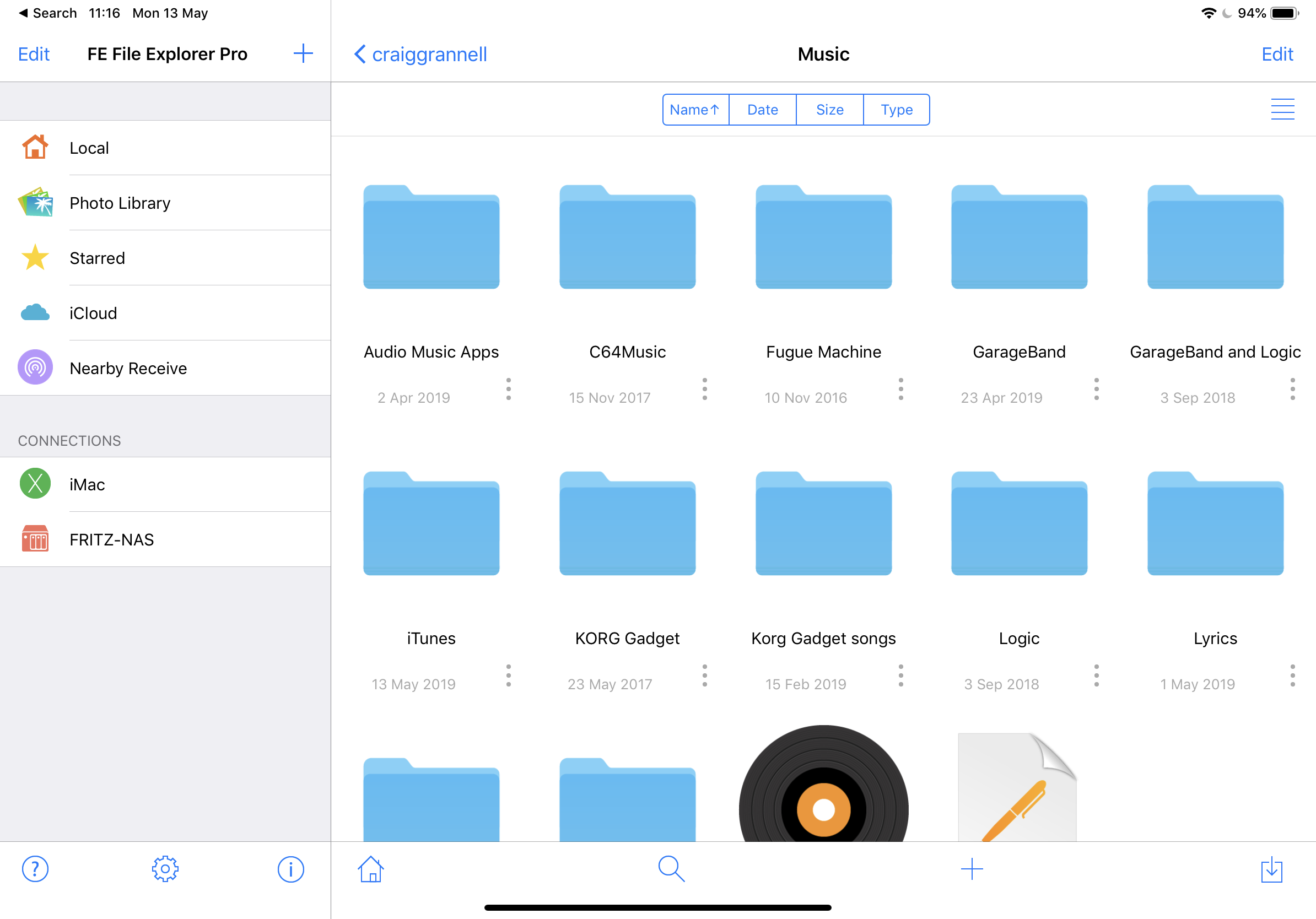Show more options for Lyrics folder
This screenshot has width=1316, height=919.
(1292, 675)
